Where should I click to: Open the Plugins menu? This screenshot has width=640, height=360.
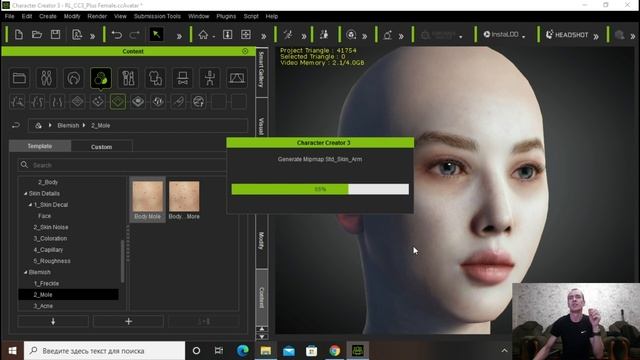click(x=226, y=16)
